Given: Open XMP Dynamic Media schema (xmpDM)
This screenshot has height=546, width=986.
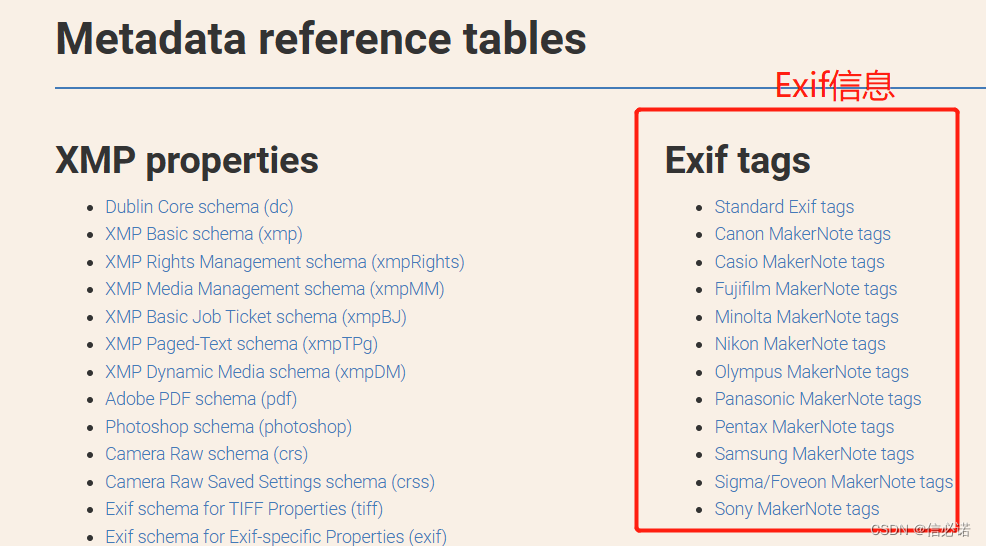Looking at the screenshot, I should 255,372.
